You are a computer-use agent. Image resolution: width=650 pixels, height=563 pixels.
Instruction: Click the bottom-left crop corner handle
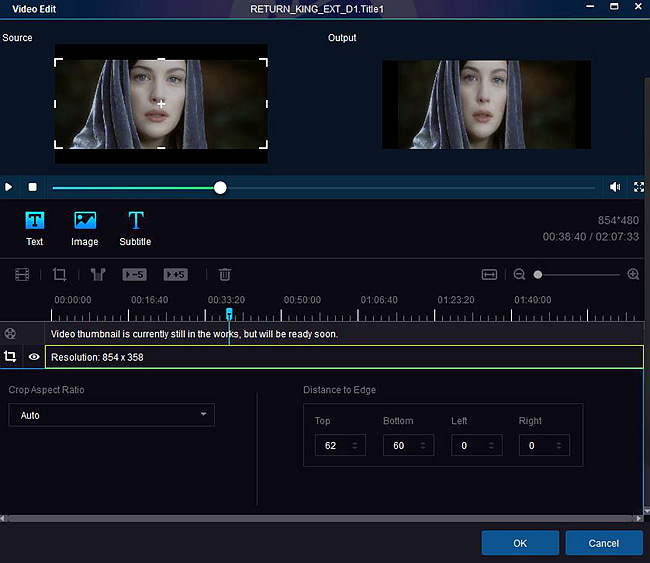point(58,144)
